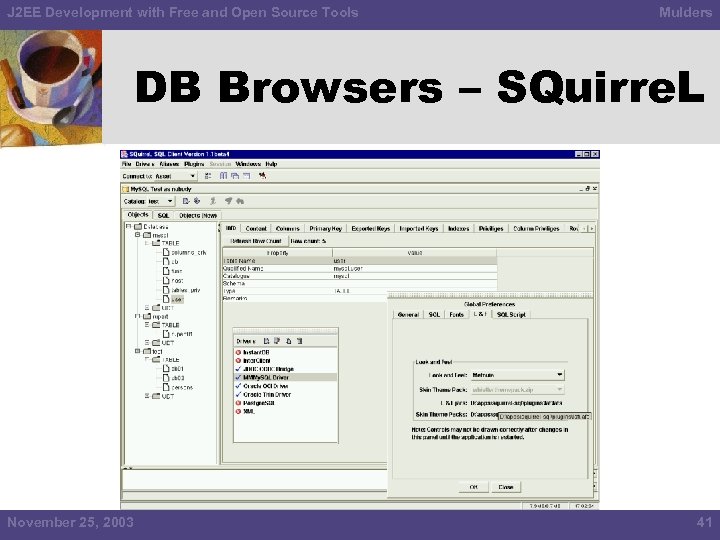Click the checkmark icon beside Oracle Thin Driver
720x540 pixels.
tap(238, 394)
